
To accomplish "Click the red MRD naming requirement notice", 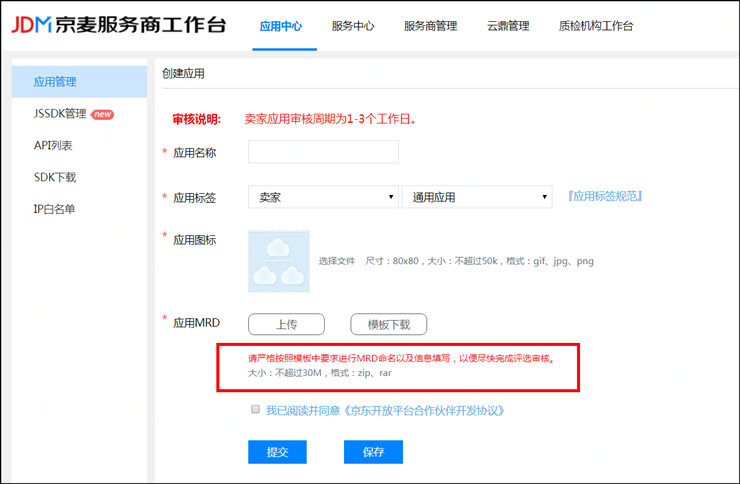I will pyautogui.click(x=402, y=359).
